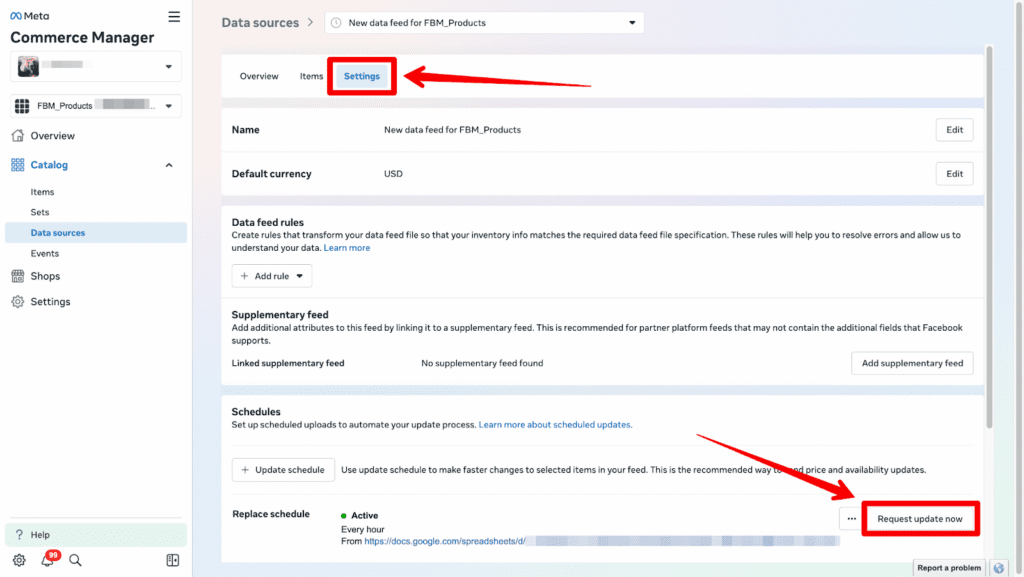
Task: Click the FBM_Products catalog grid icon
Action: point(22,106)
